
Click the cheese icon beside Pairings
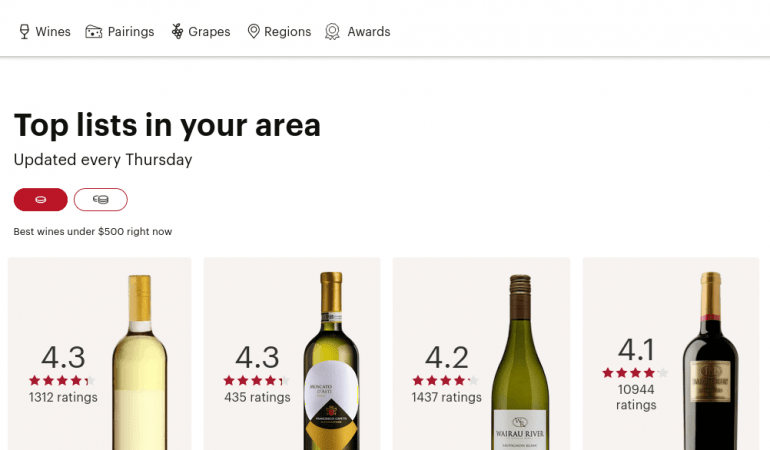coord(94,32)
